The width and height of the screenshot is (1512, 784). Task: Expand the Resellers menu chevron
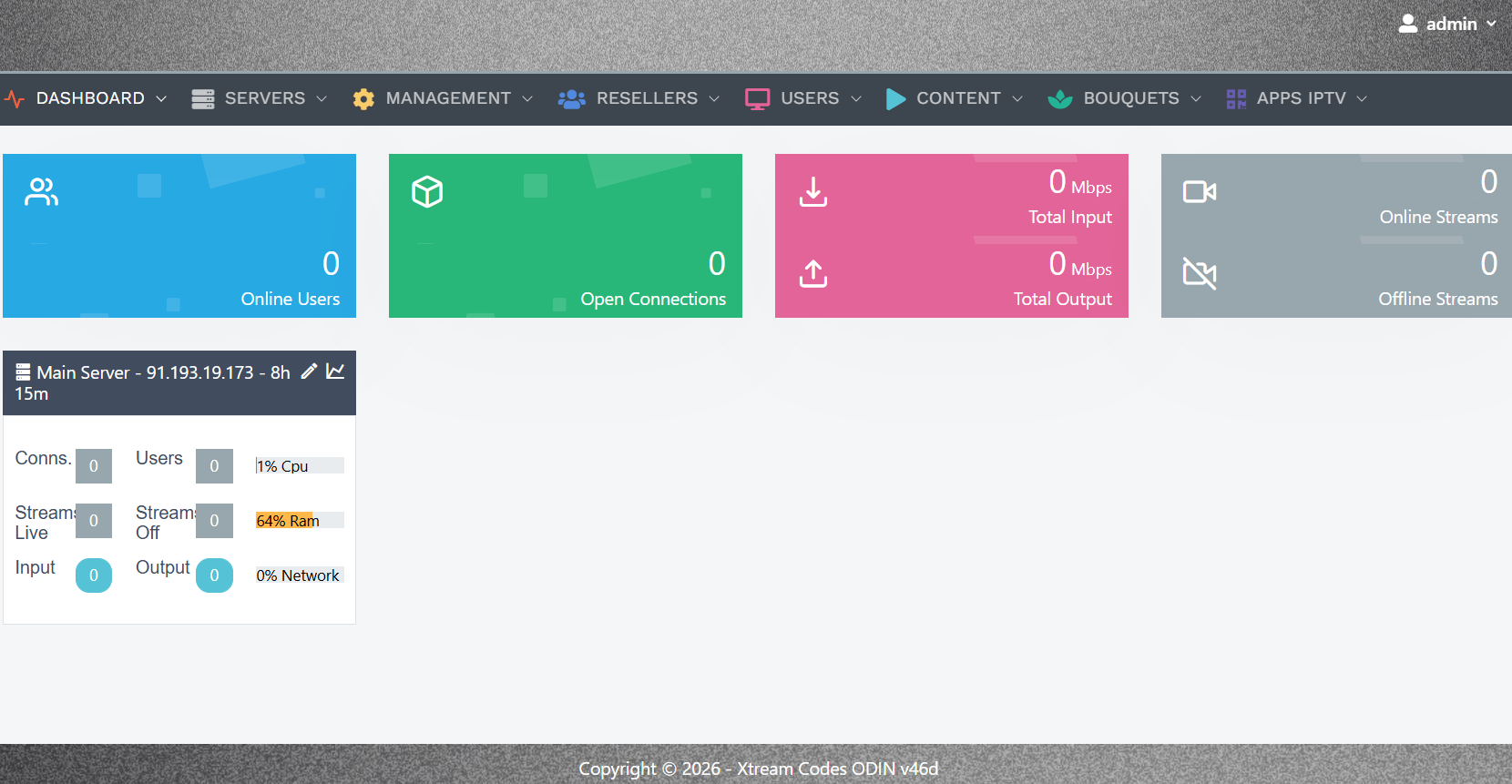[714, 98]
